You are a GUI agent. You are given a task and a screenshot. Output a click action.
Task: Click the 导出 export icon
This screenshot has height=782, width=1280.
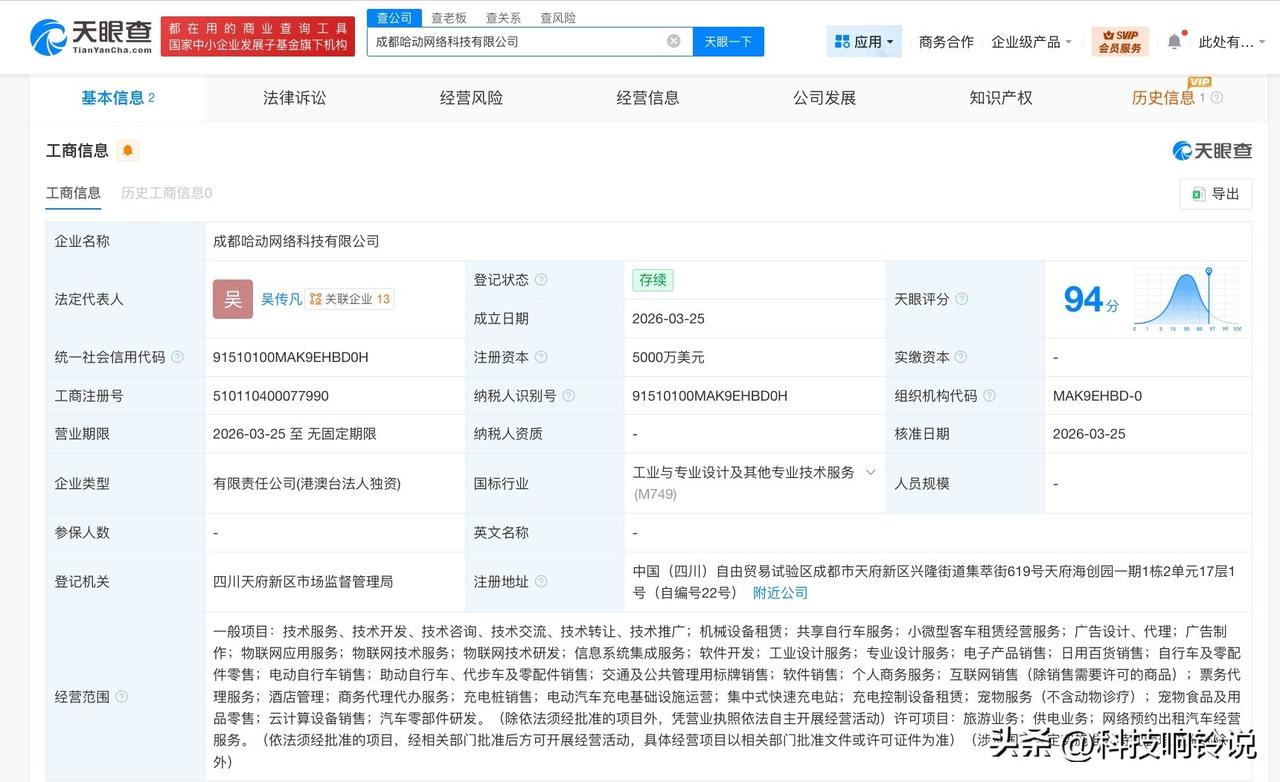point(1197,194)
